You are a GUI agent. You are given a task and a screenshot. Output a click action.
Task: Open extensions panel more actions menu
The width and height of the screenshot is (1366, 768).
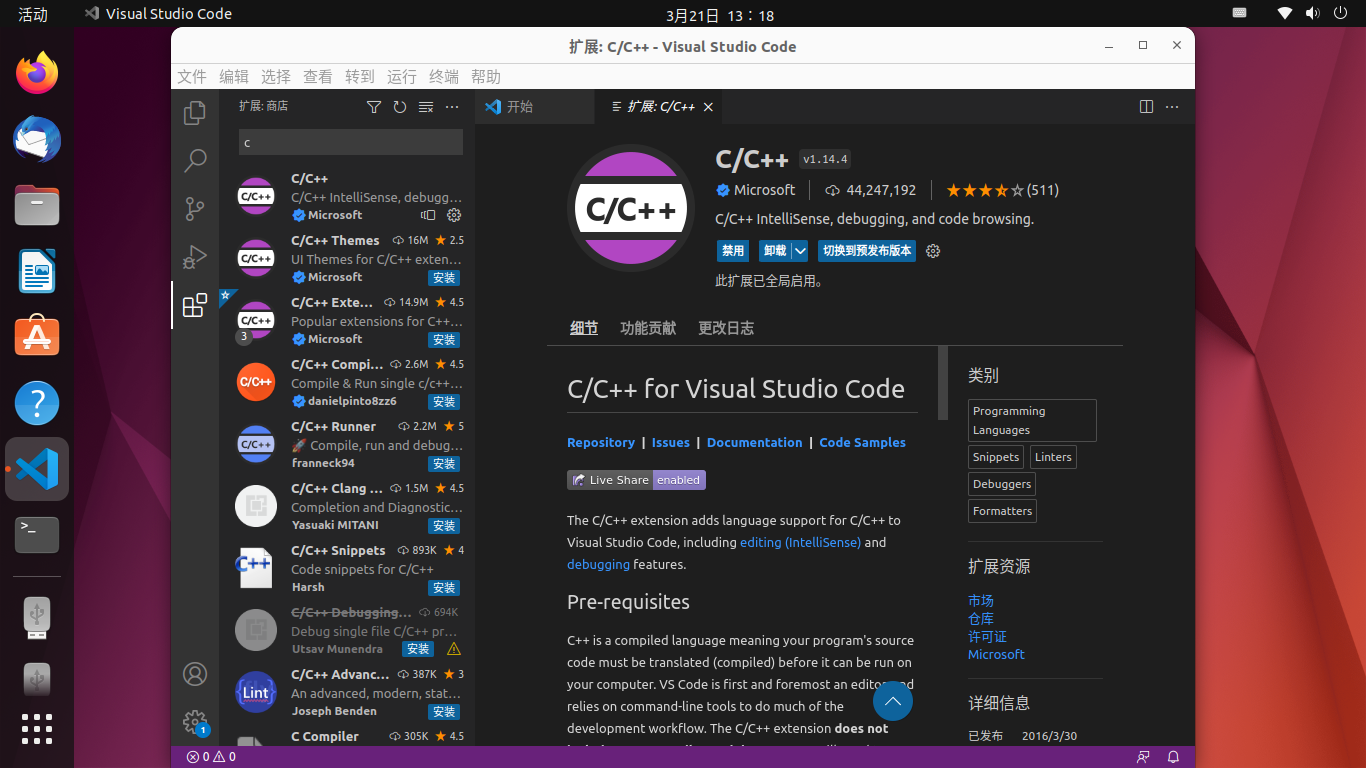coord(452,107)
